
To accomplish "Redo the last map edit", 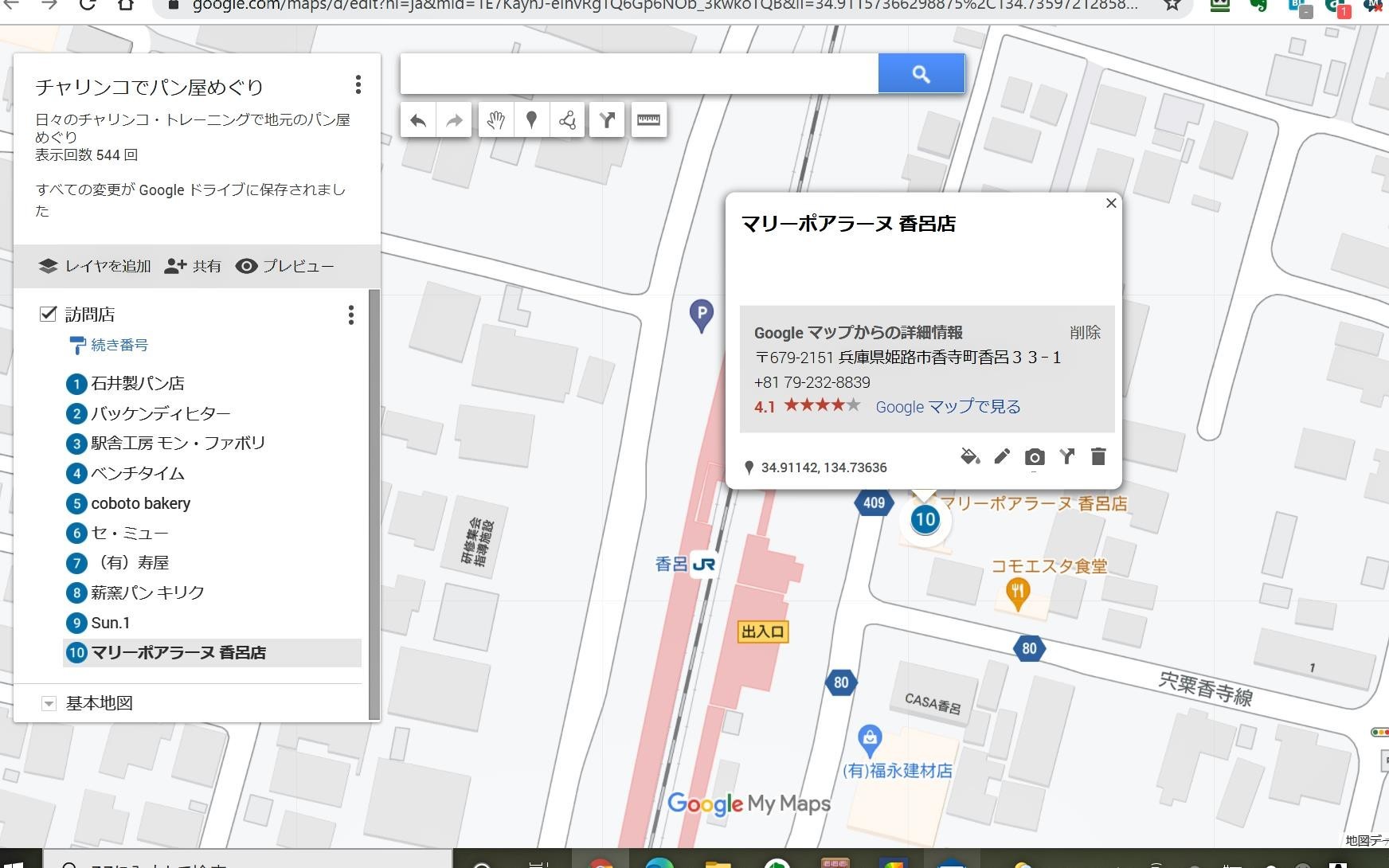I will tap(454, 120).
